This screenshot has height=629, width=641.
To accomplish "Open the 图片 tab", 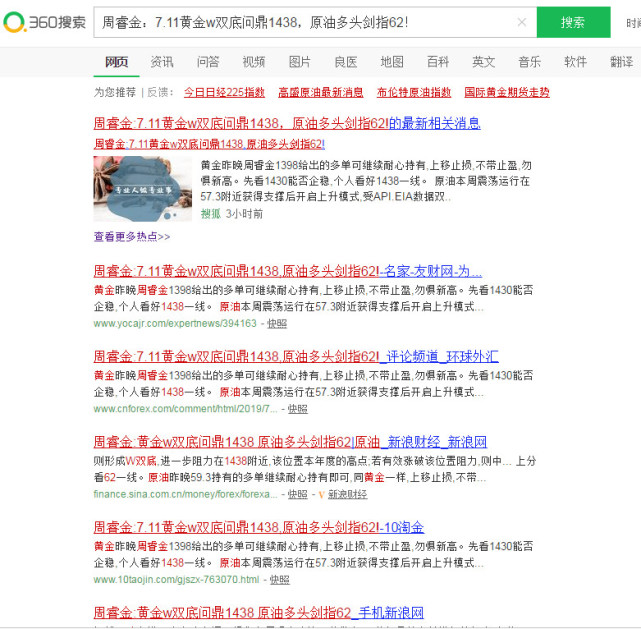I will (300, 62).
